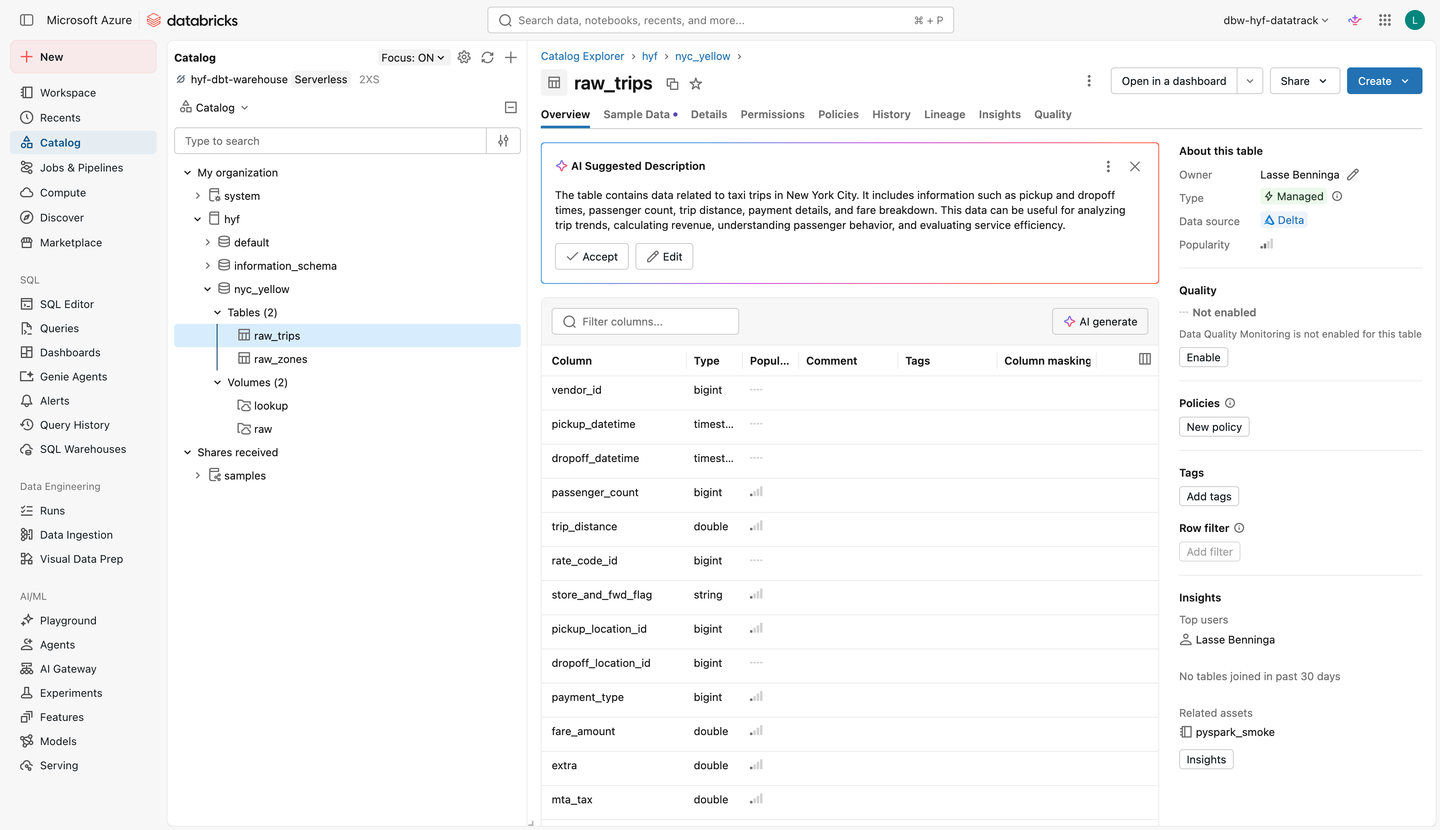This screenshot has width=1440, height=830.
Task: Open the Permissions tab
Action: coord(772,115)
